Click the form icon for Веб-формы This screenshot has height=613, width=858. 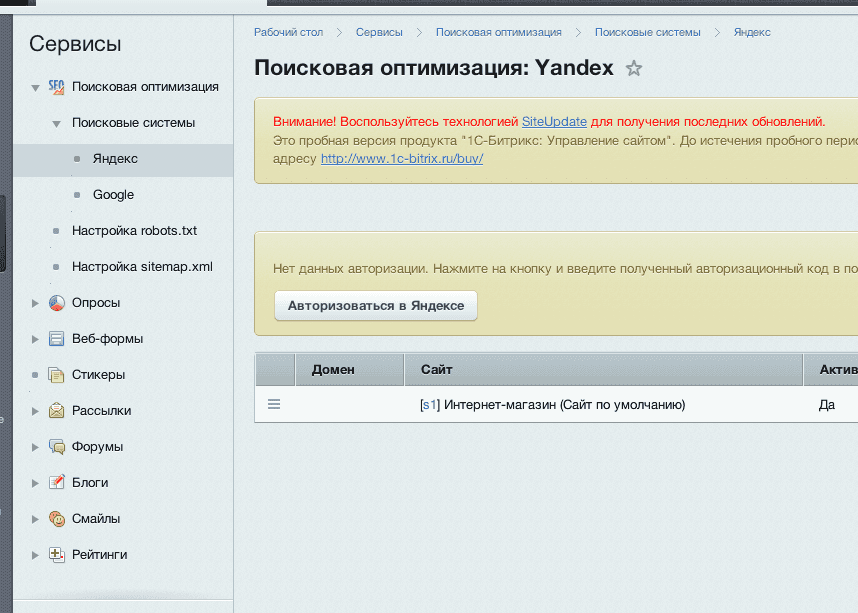pyautogui.click(x=56, y=339)
